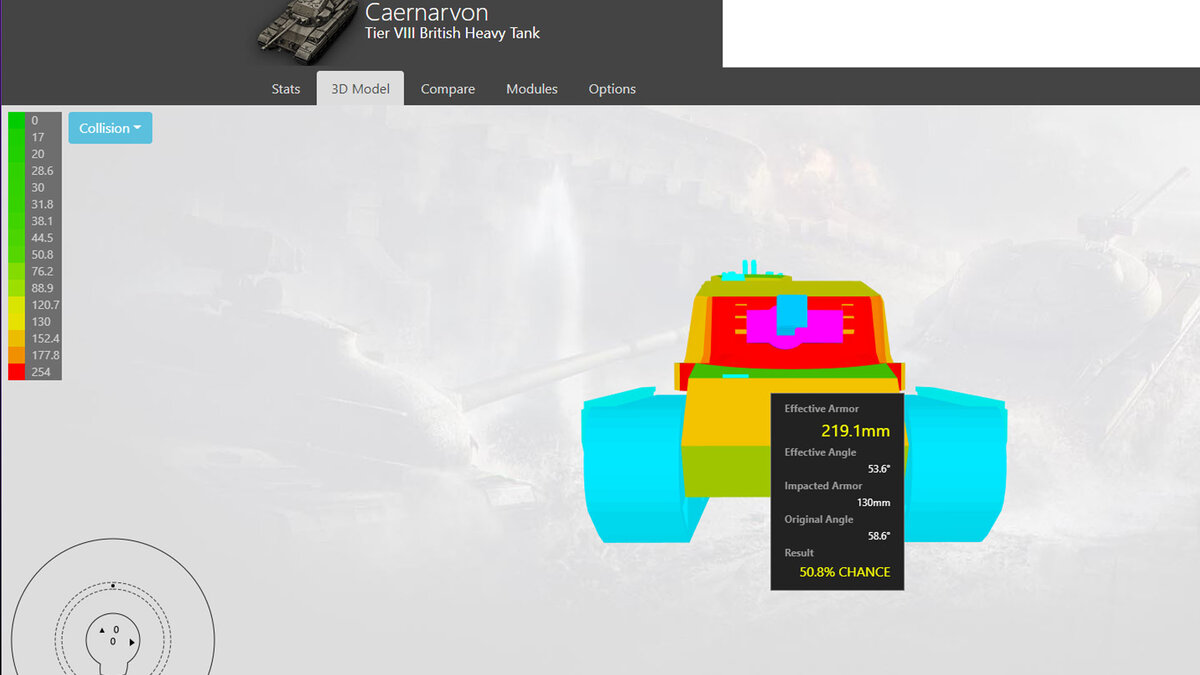Select the 88.9 legend value

click(x=42, y=288)
